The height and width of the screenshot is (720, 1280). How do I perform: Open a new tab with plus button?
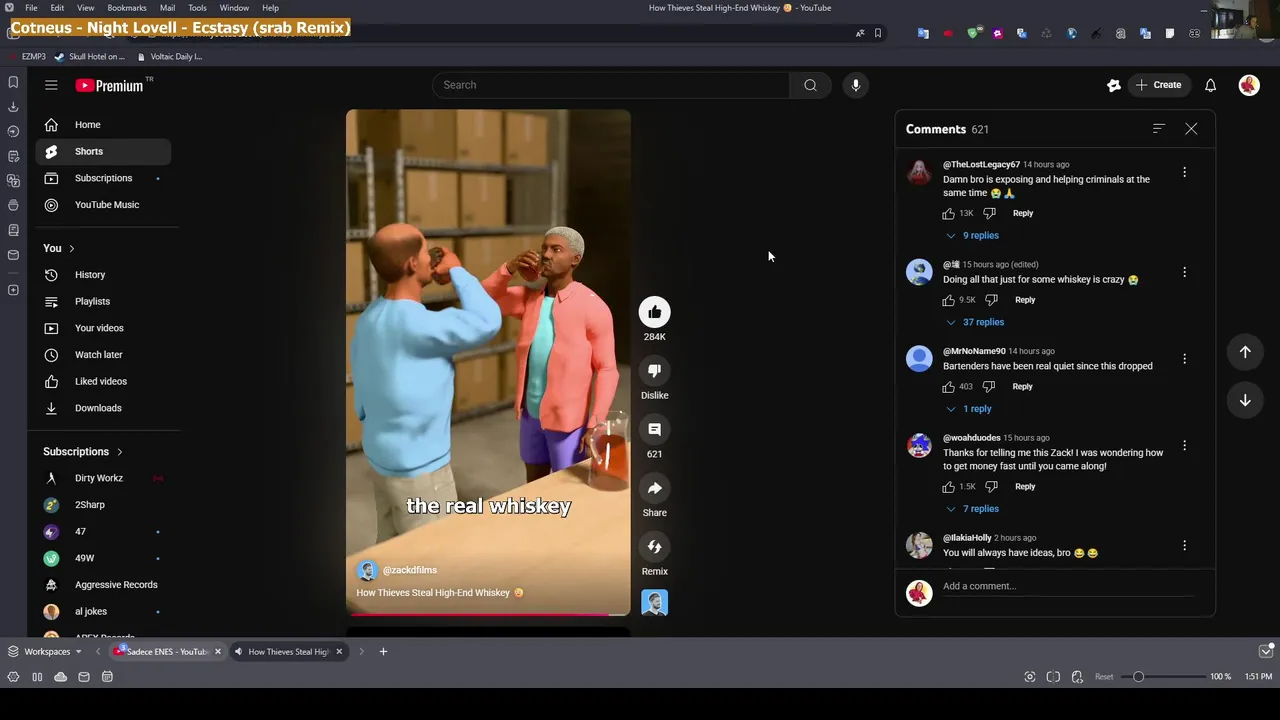(x=383, y=652)
